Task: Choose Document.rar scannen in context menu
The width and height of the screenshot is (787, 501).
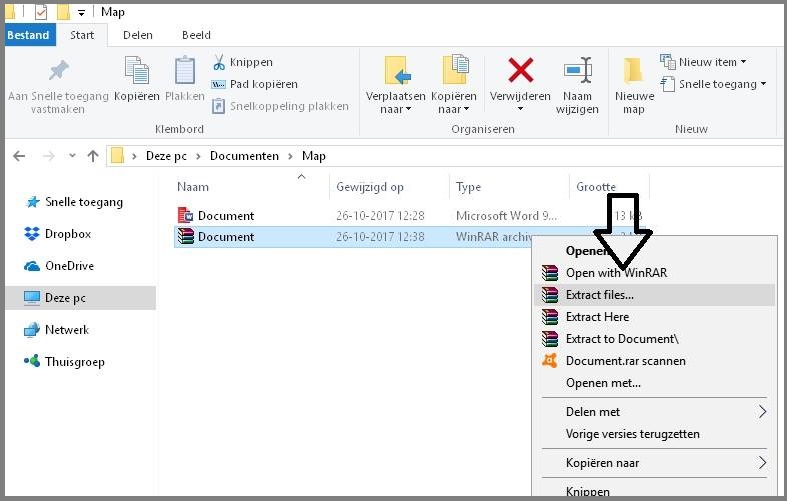Action: click(x=655, y=361)
